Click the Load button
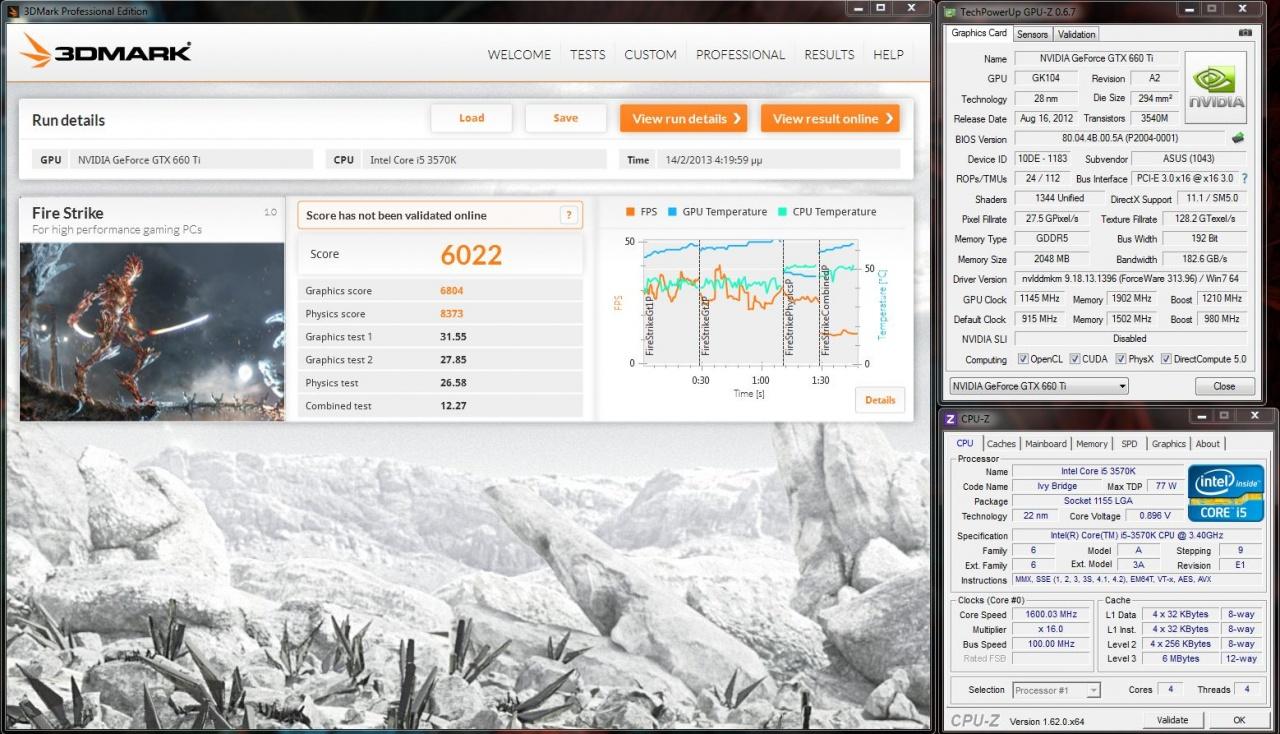This screenshot has height=734, width=1280. pos(471,118)
